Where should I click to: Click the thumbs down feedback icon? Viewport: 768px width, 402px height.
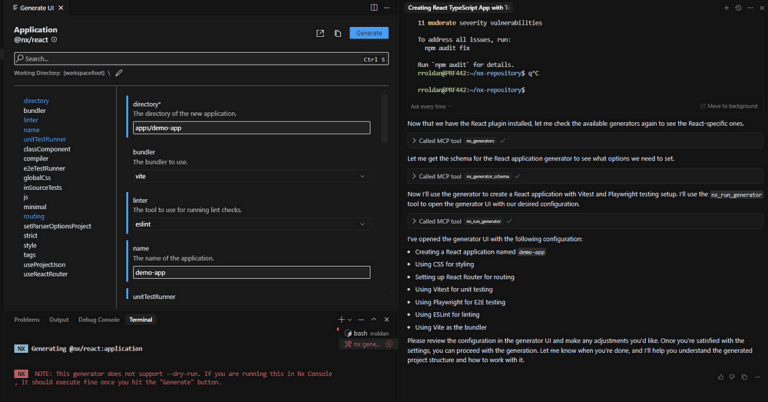click(733, 377)
